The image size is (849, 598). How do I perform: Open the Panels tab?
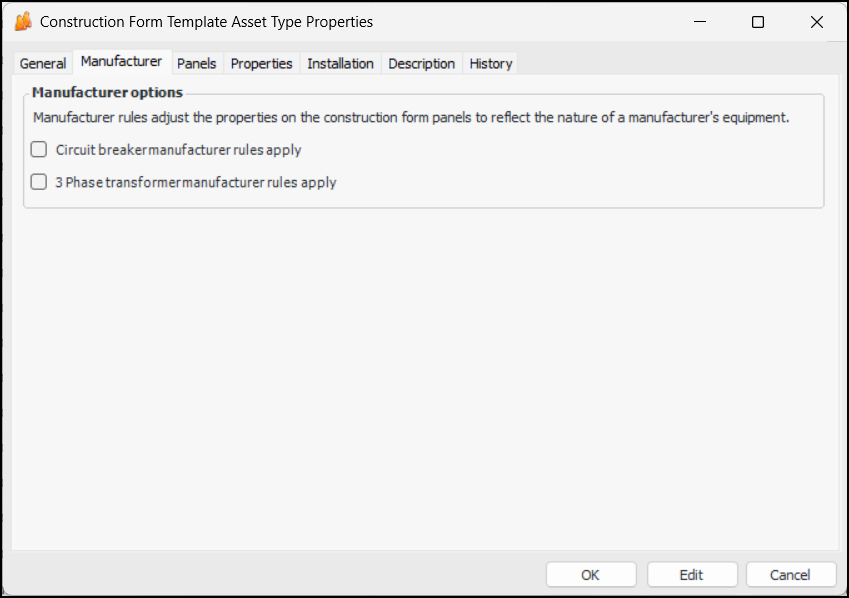[x=197, y=63]
